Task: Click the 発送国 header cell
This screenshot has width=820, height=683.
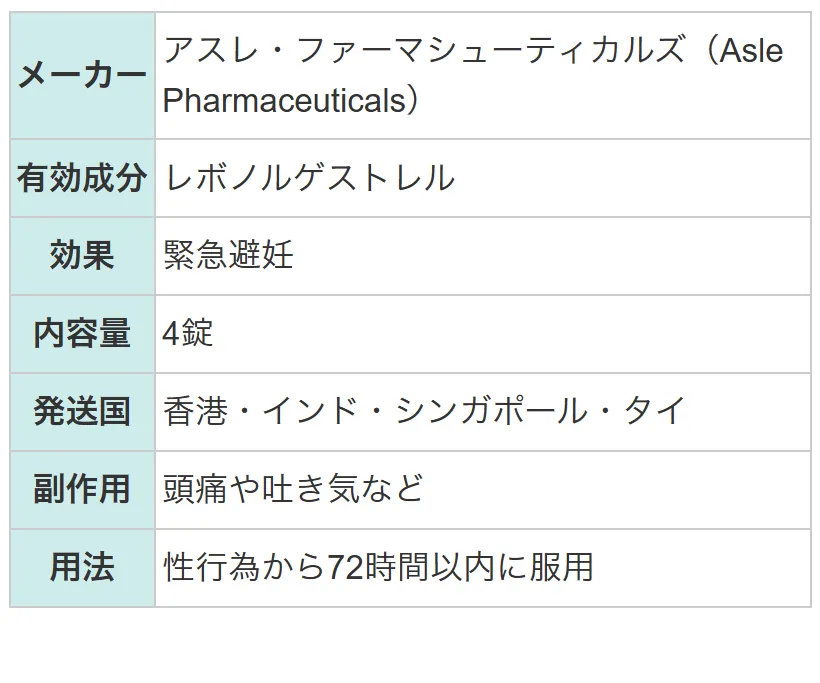Action: point(82,412)
